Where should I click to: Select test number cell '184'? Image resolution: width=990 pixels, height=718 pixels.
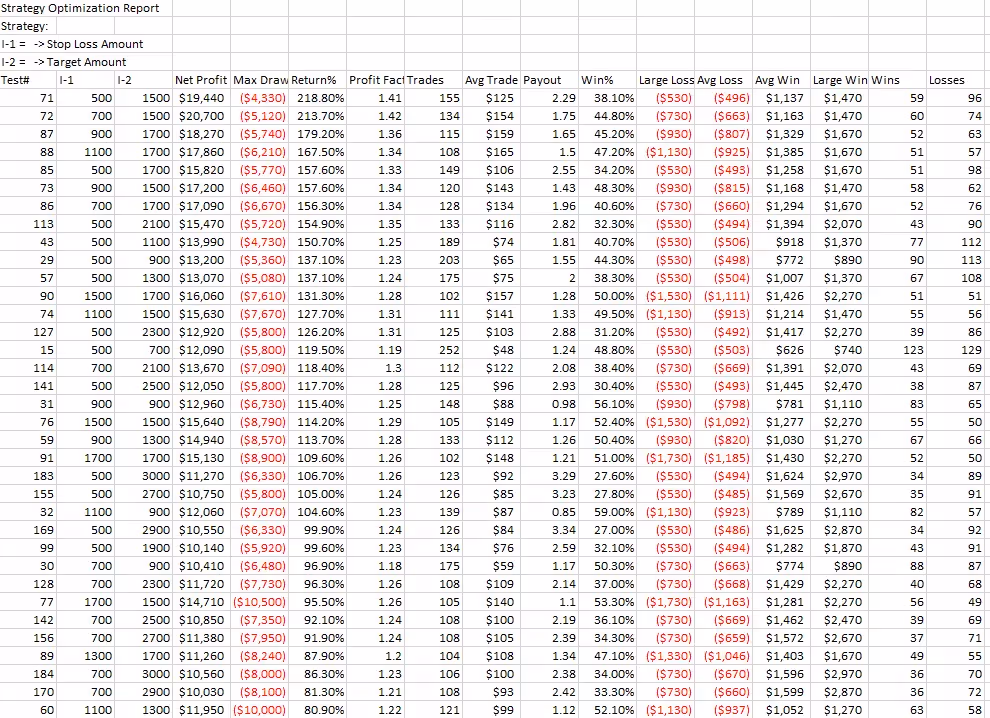coord(28,674)
